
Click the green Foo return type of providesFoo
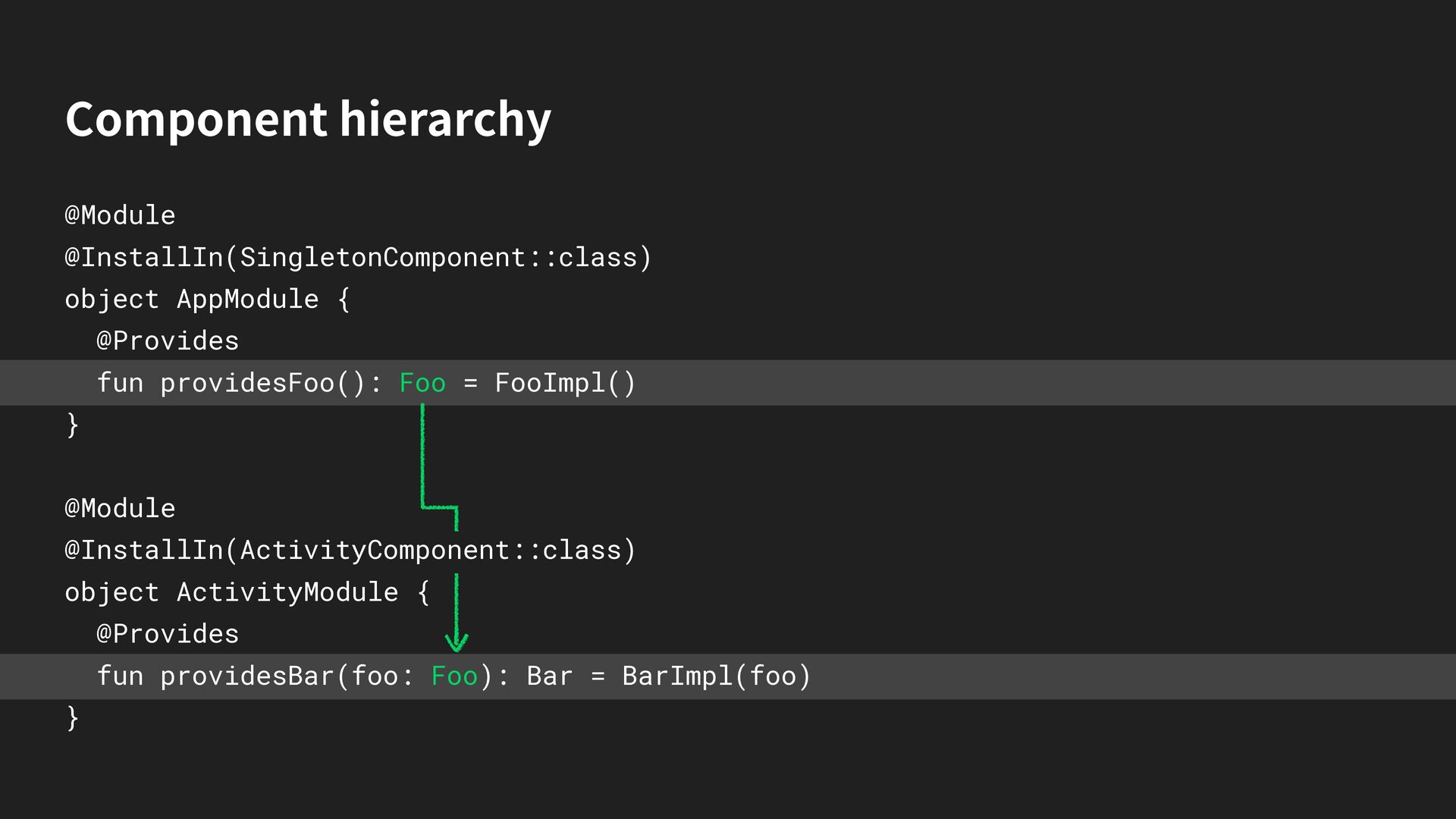(422, 383)
